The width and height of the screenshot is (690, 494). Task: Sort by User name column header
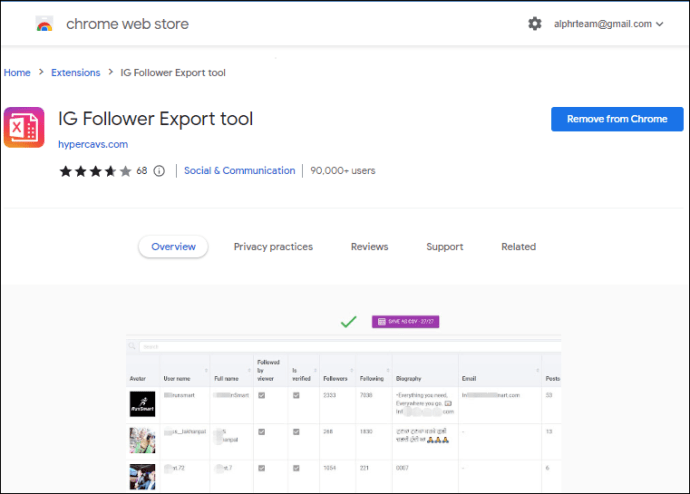click(x=177, y=379)
